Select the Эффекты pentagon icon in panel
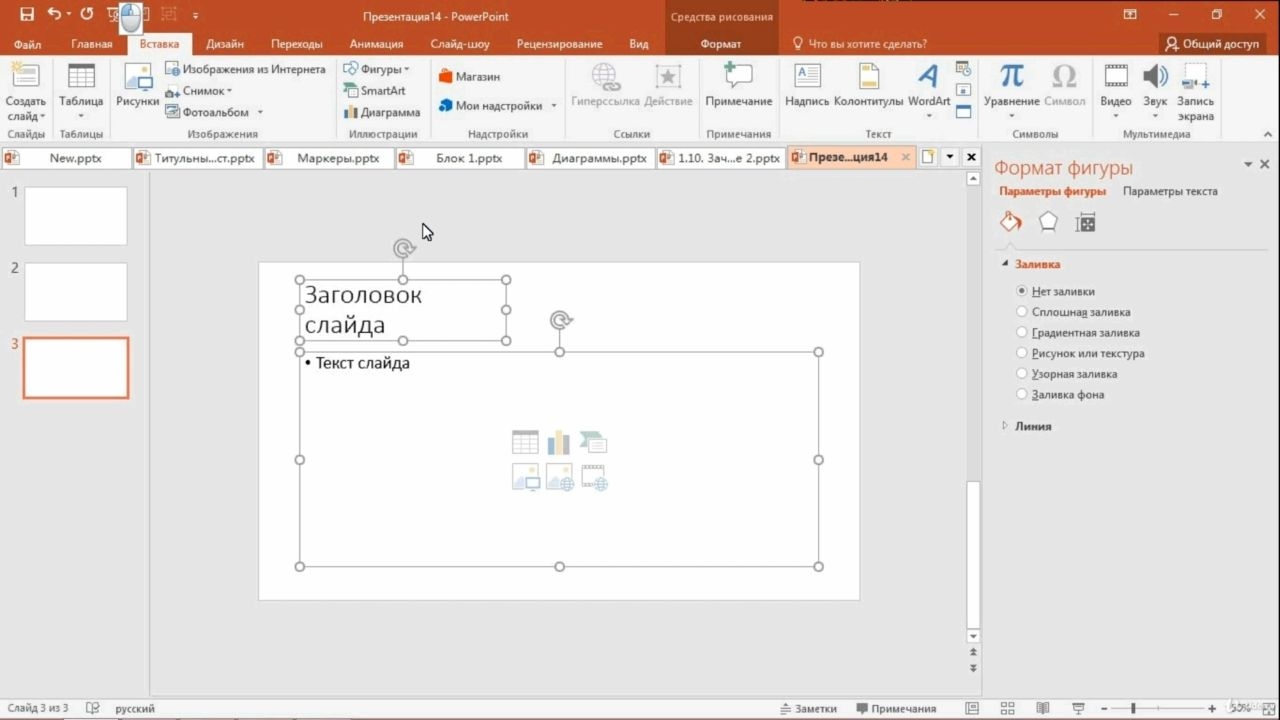The height and width of the screenshot is (720, 1280). click(x=1048, y=223)
